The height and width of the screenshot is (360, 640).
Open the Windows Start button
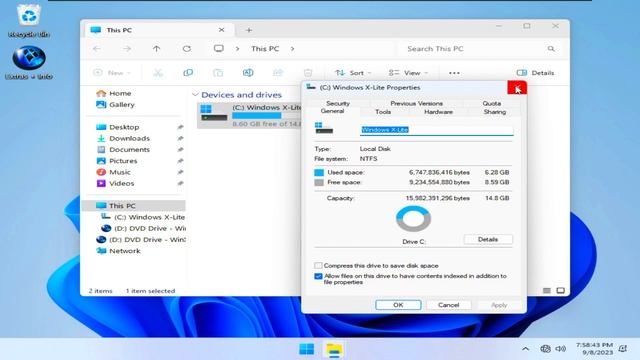click(x=307, y=349)
